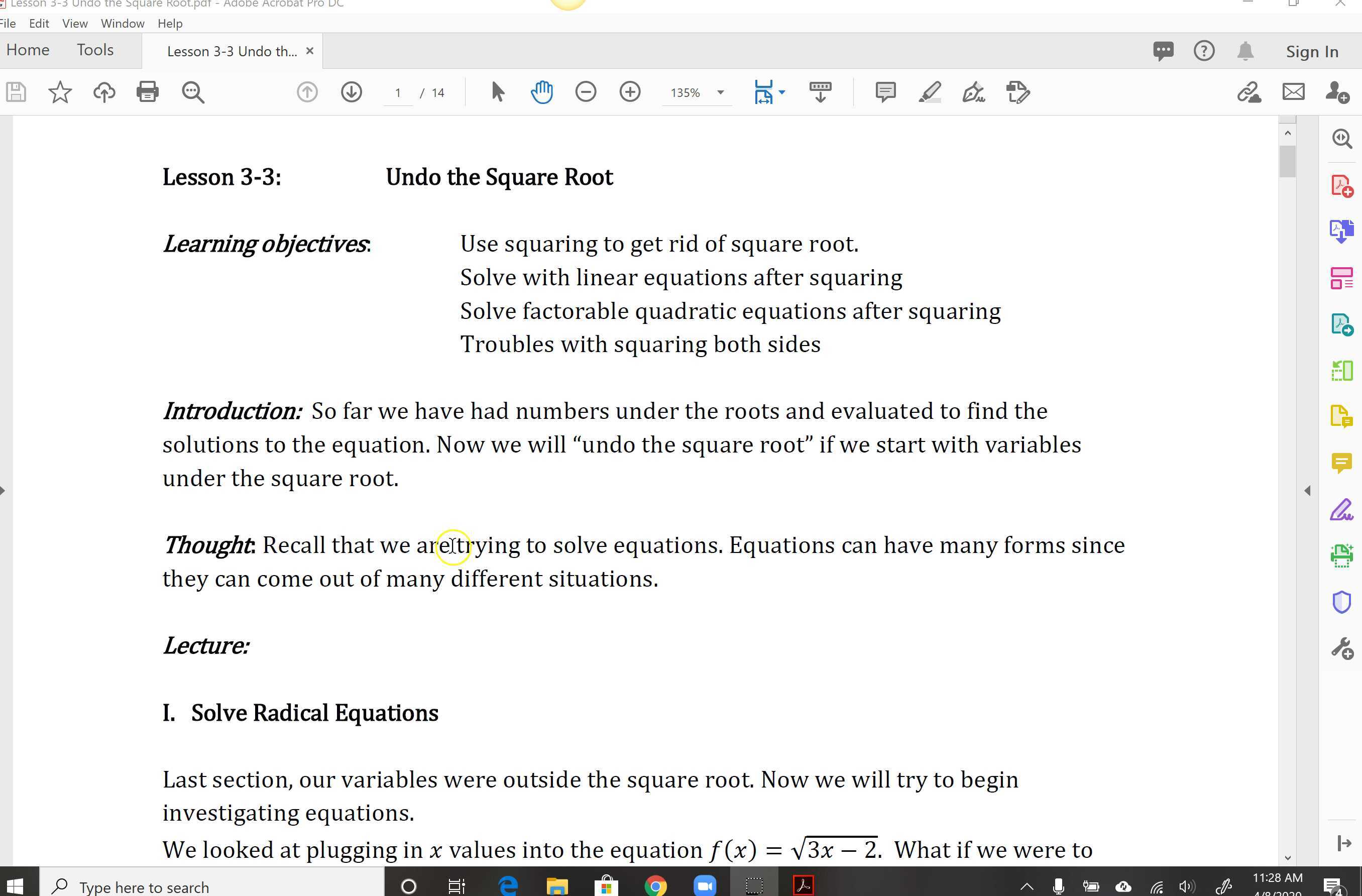Viewport: 1362px width, 896px height.
Task: Expand the page display options chevron
Action: (782, 92)
